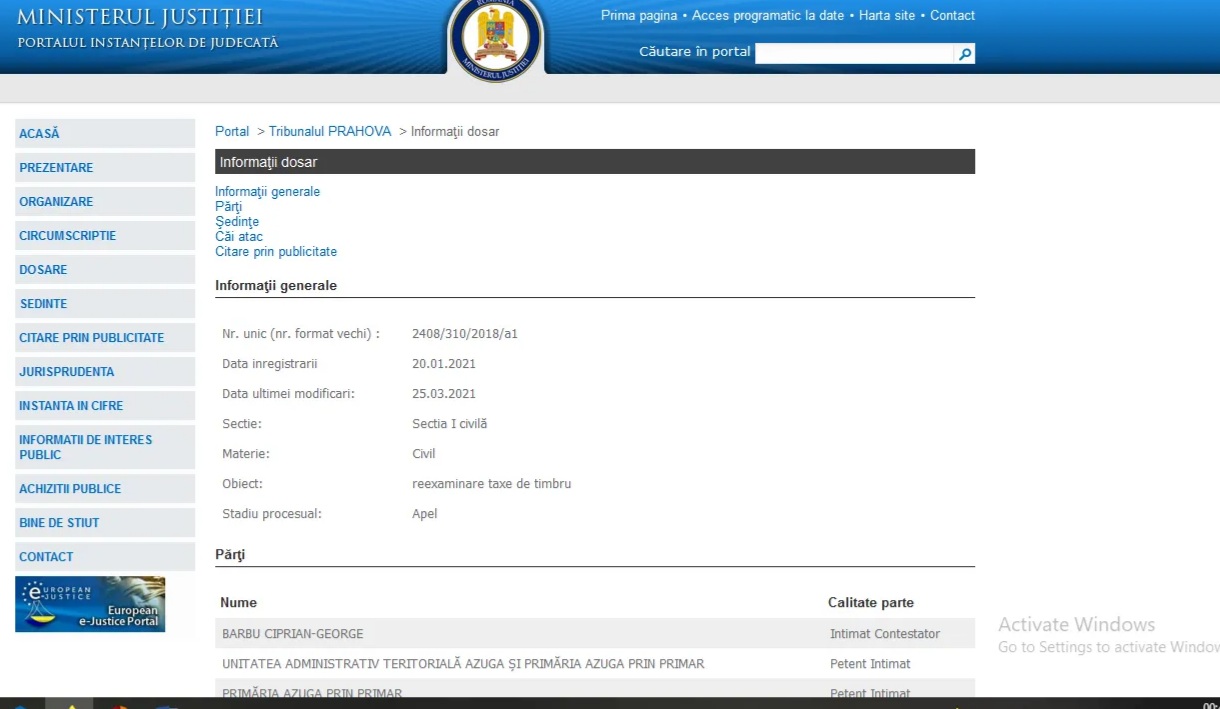Open the DOSARE sidebar menu item
The width and height of the screenshot is (1220, 709).
tap(44, 270)
